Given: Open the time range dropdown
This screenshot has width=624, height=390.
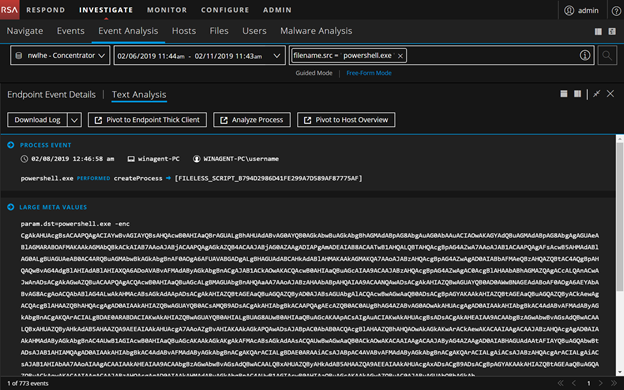Looking at the screenshot, I should (x=199, y=56).
